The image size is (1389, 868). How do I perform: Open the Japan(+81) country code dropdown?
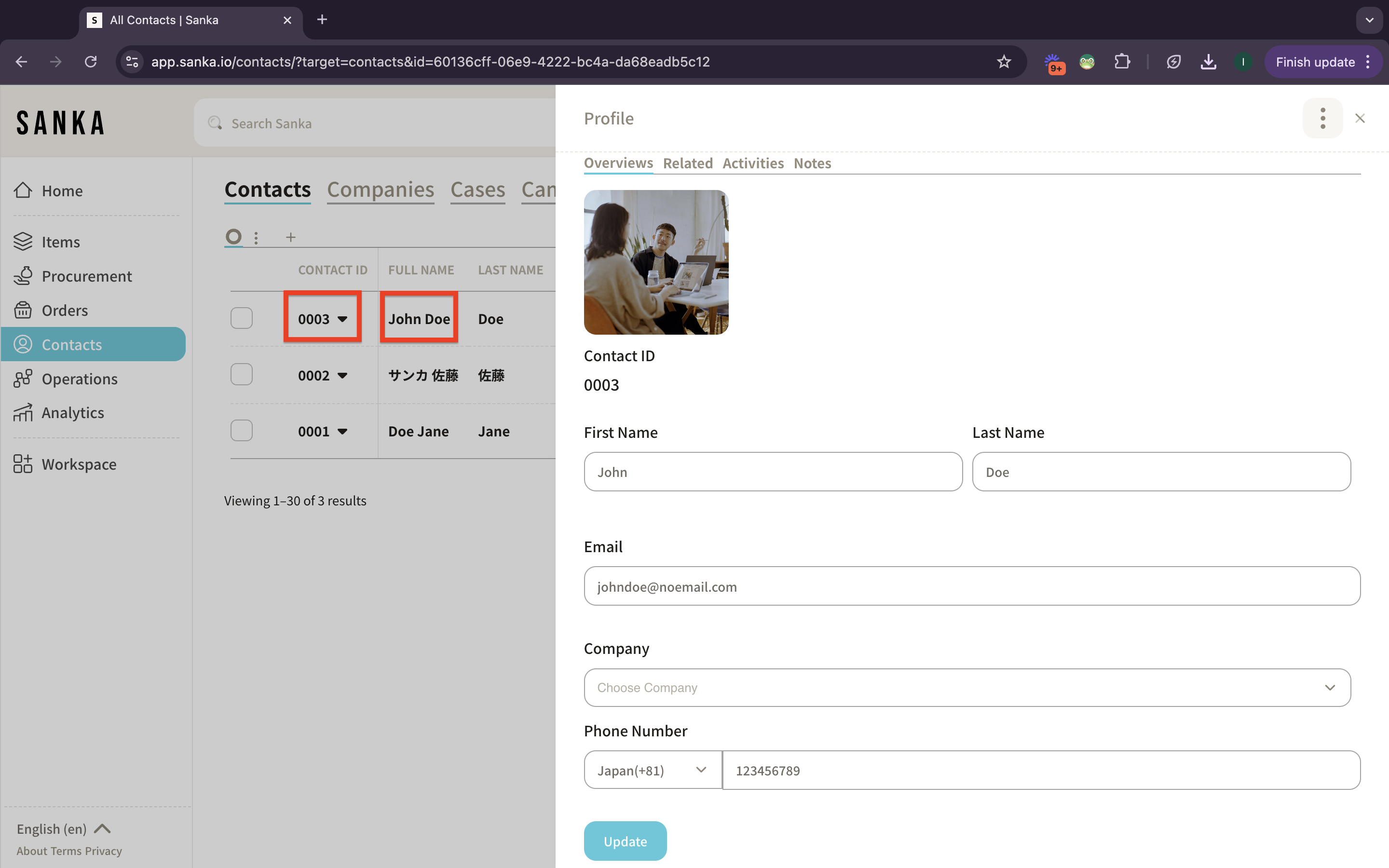click(x=652, y=770)
